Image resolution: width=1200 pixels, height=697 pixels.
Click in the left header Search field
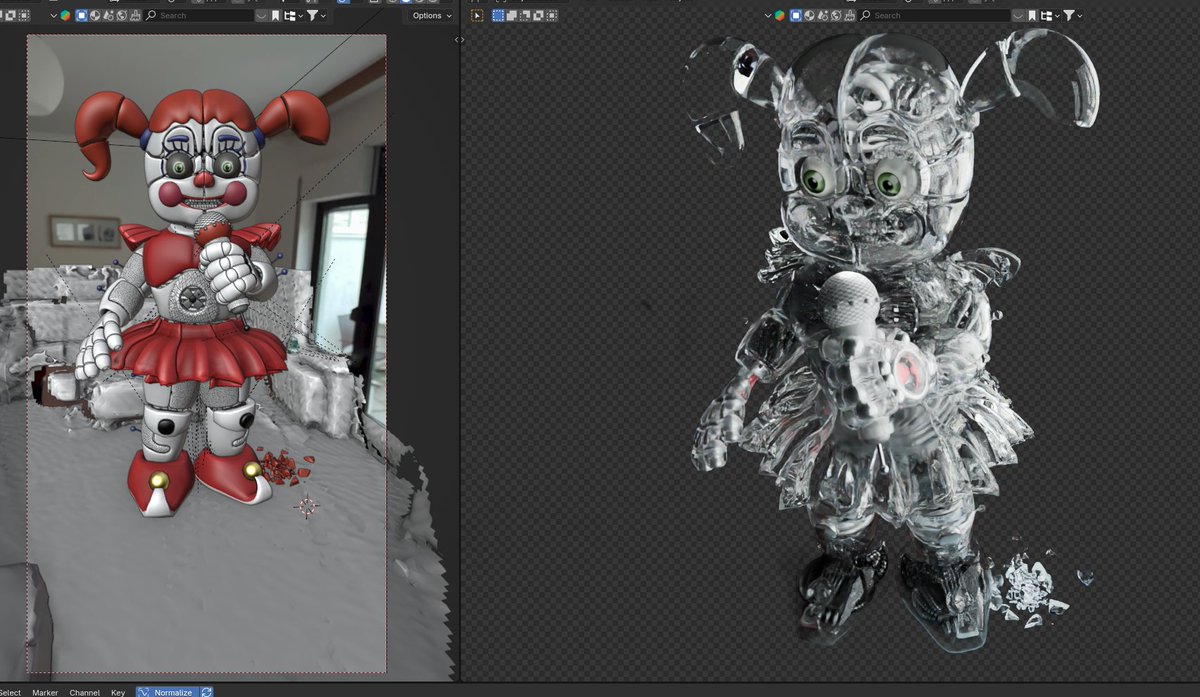[199, 15]
